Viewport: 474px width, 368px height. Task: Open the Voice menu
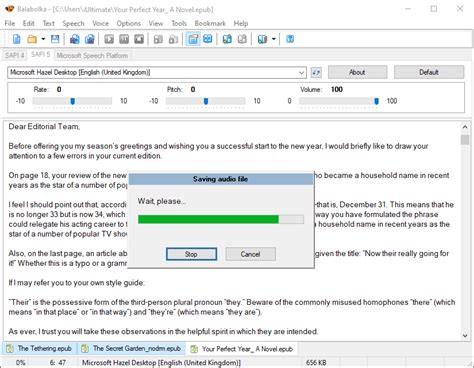100,24
